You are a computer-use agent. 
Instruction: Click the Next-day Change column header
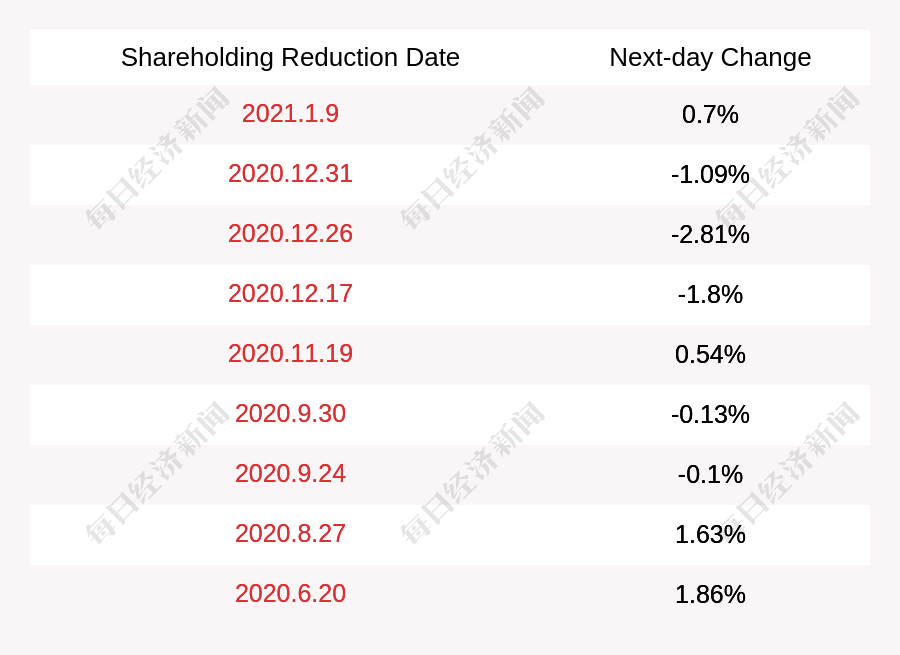710,58
